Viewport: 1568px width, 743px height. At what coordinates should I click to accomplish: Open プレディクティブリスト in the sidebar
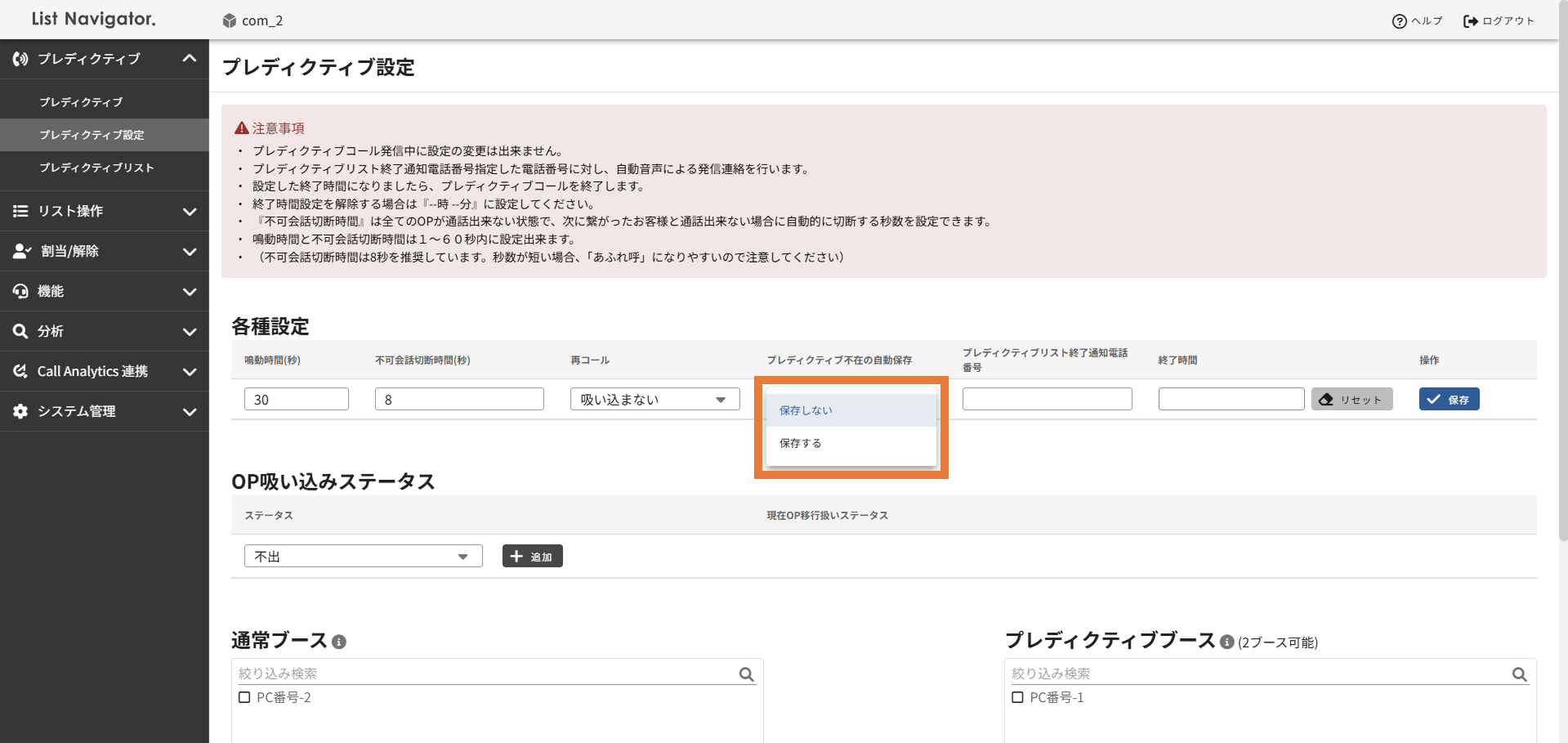pos(96,168)
